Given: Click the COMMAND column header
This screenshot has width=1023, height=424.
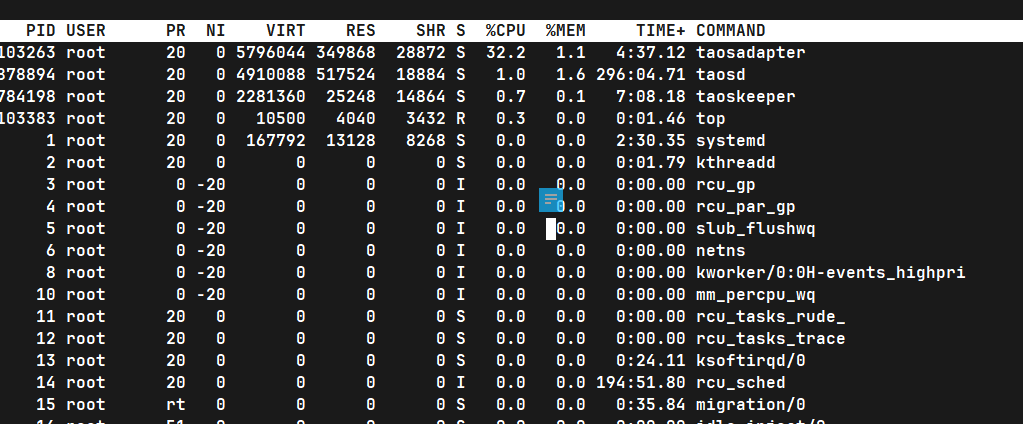Looking at the screenshot, I should [x=730, y=31].
